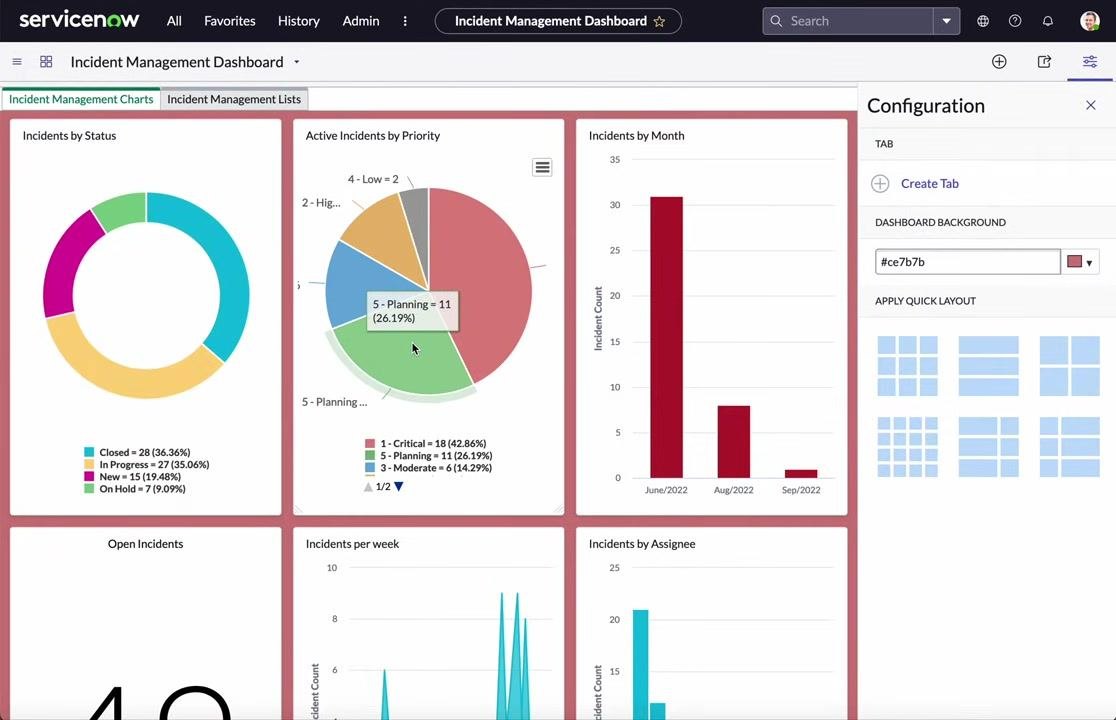Image resolution: width=1116 pixels, height=720 pixels.
Task: Apply the narrow-left wide-right quick layout
Action: tap(1070, 447)
